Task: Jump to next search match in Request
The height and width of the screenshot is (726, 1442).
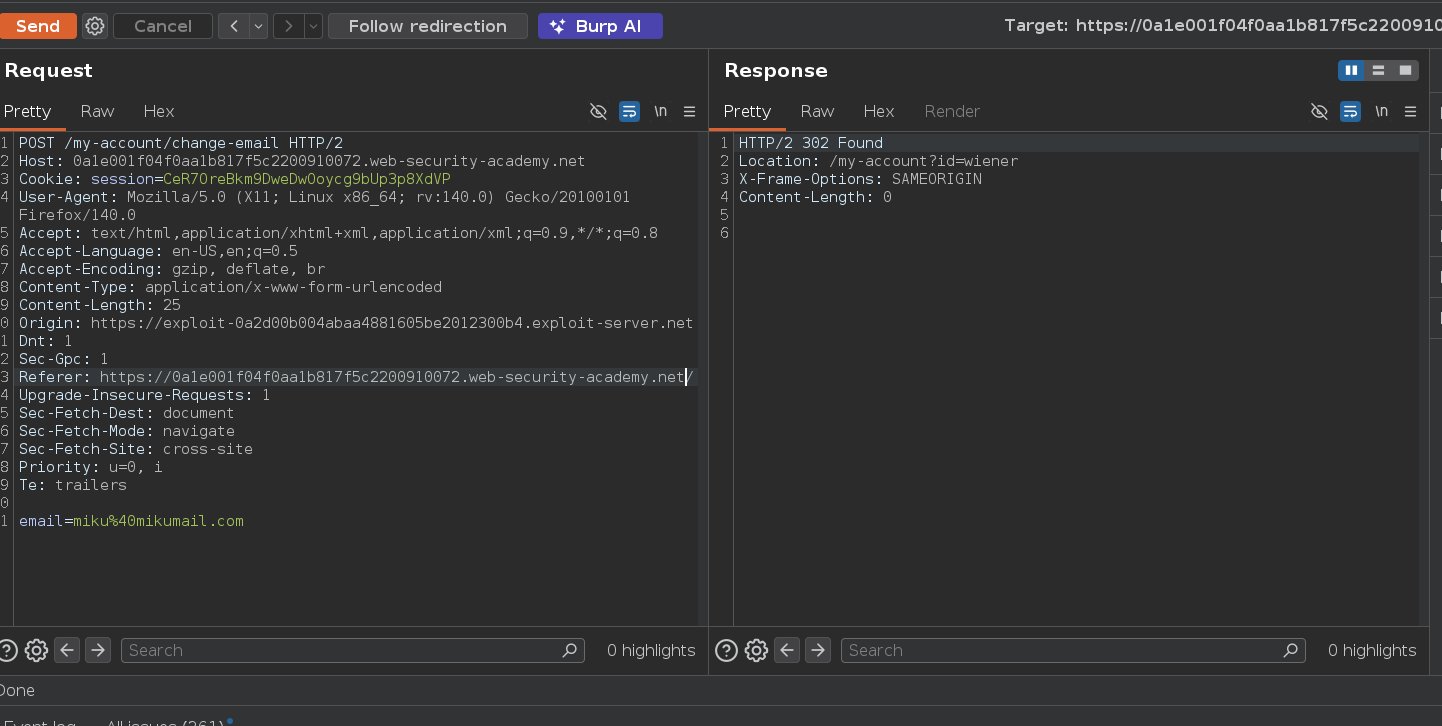Action: [98, 650]
